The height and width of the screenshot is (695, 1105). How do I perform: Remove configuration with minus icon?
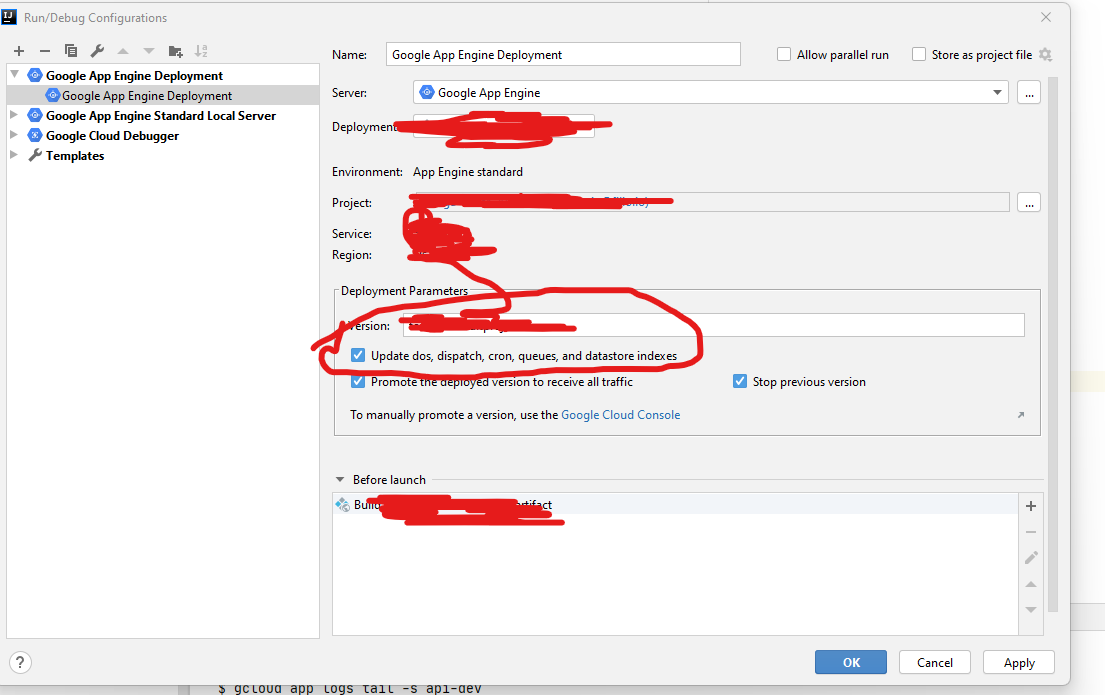45,51
